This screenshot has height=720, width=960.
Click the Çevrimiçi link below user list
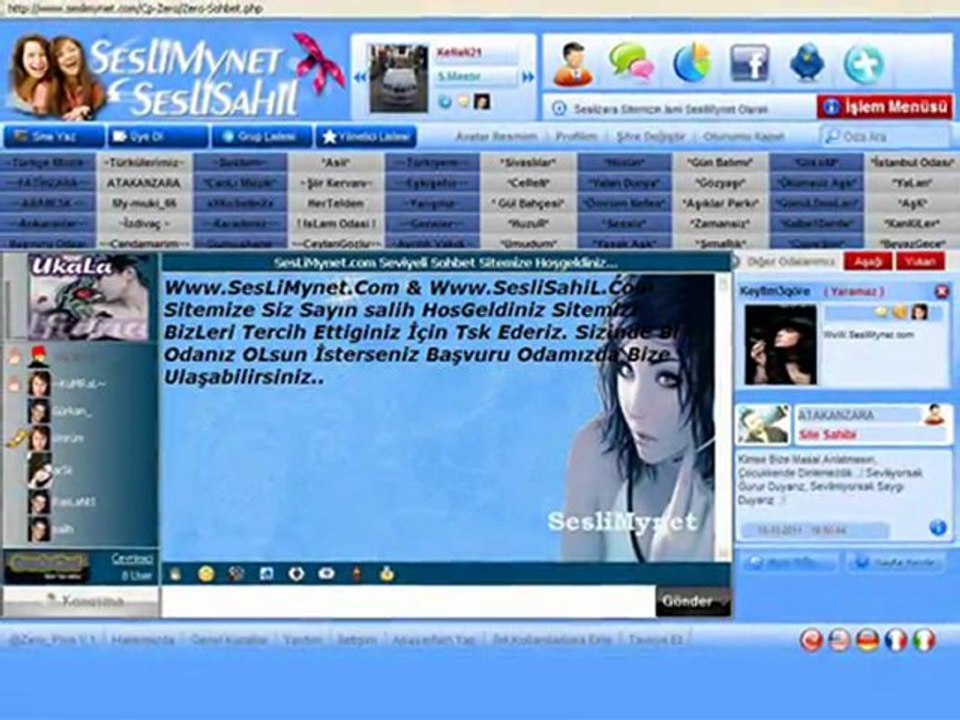[x=132, y=558]
